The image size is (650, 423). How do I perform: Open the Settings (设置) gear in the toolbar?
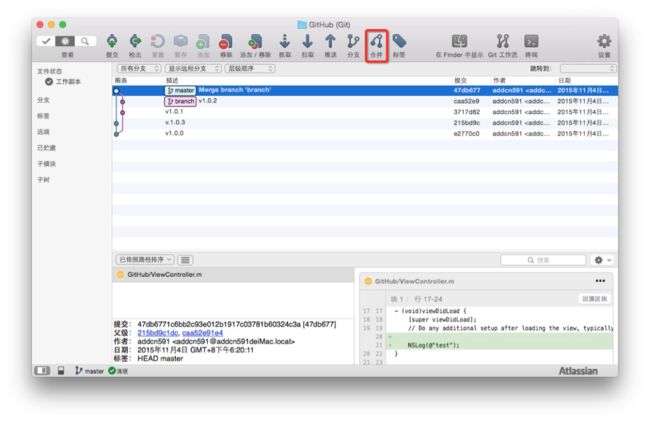pyautogui.click(x=604, y=41)
